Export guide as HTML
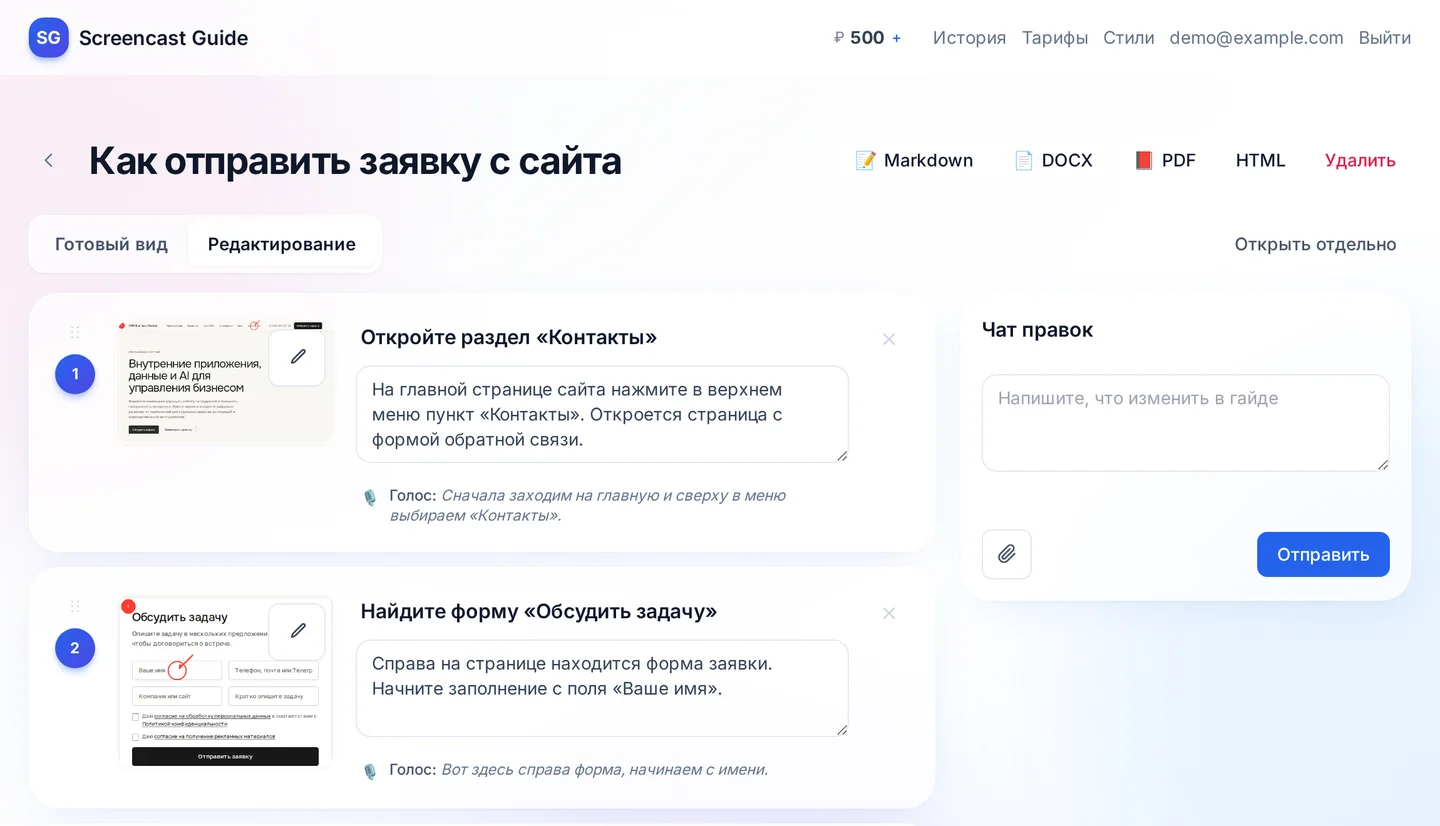 click(1260, 160)
